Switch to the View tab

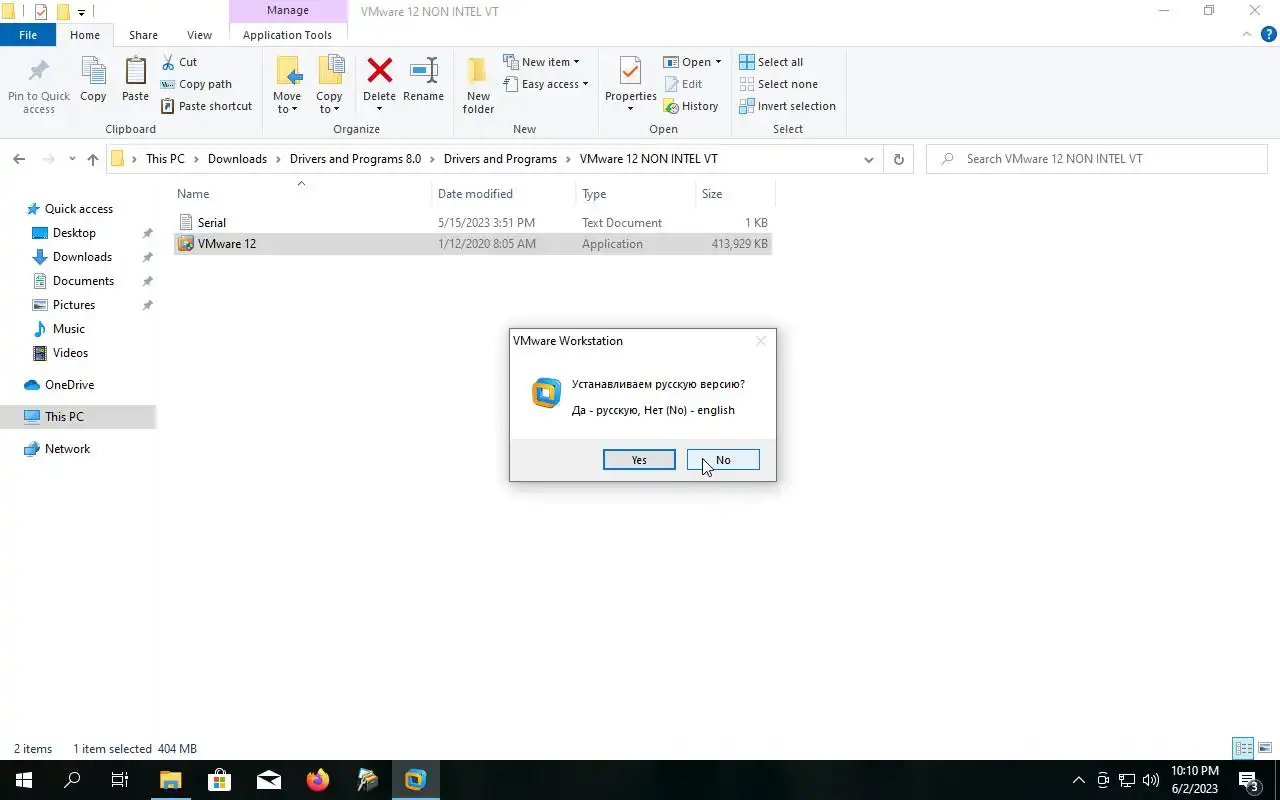199,35
